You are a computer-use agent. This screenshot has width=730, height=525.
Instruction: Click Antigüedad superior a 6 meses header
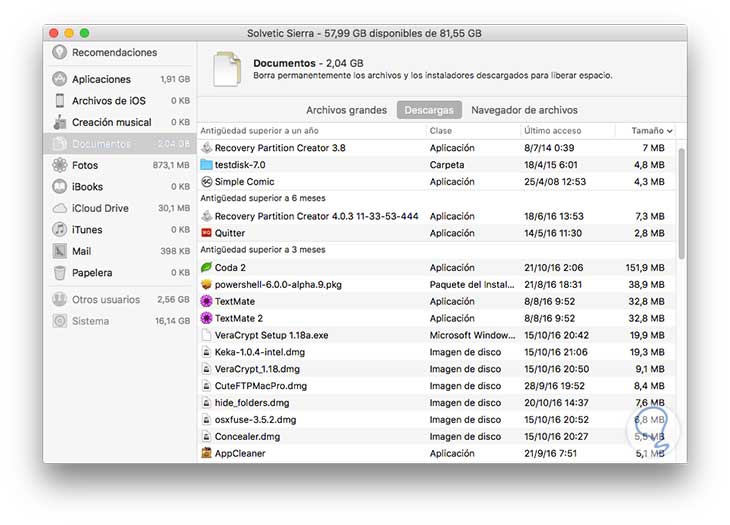263,198
